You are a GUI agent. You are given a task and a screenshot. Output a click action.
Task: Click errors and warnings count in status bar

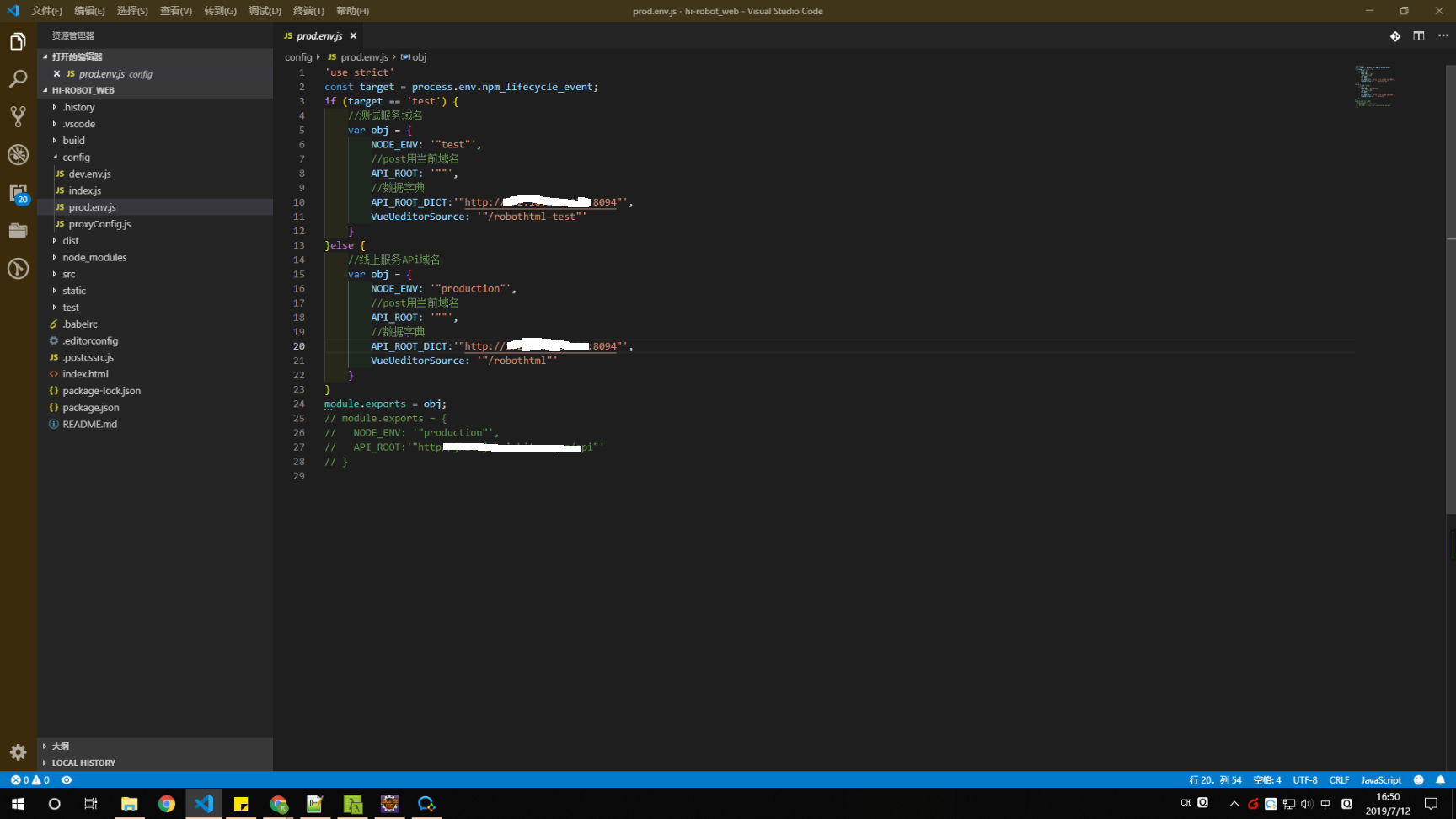29,780
